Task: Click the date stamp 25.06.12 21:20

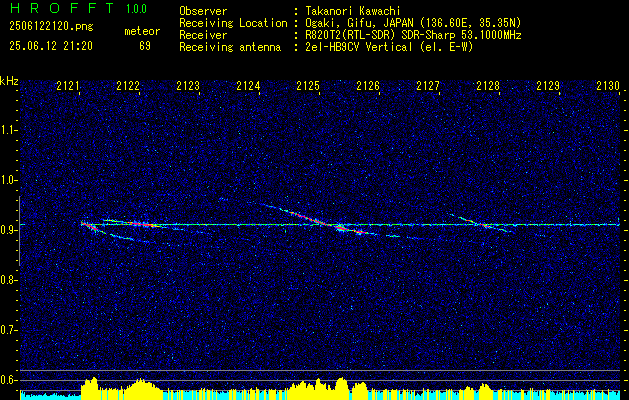Action: tap(51, 46)
